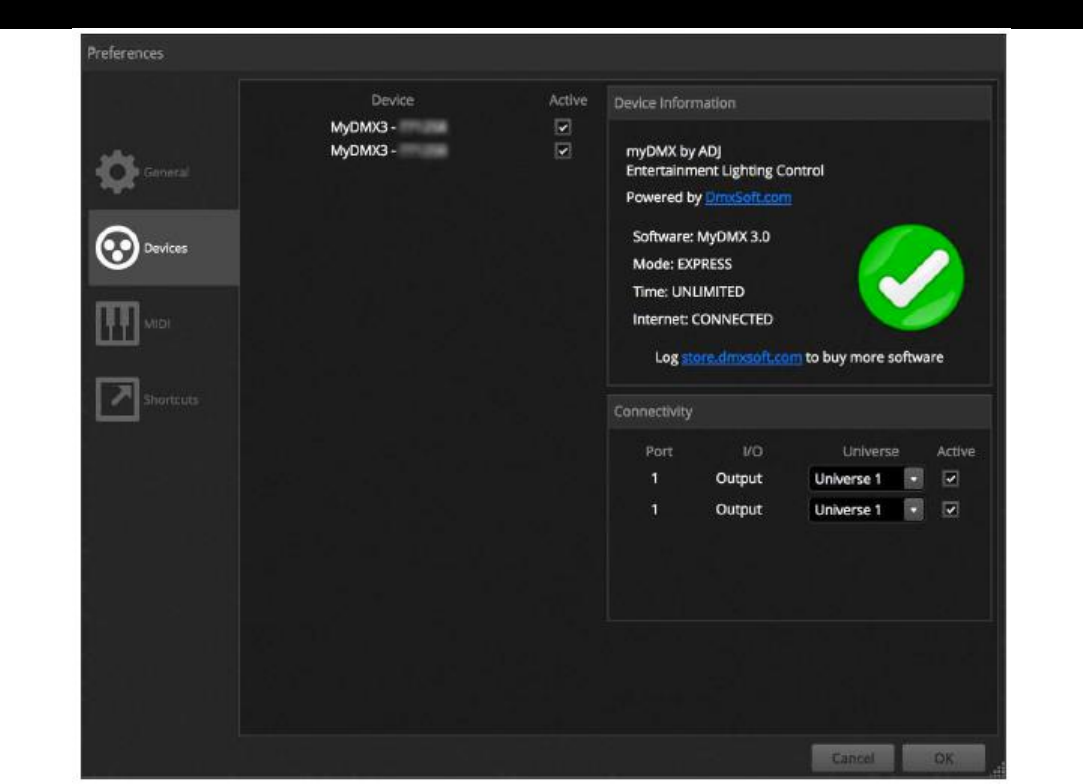Open the General preferences tab
The height and width of the screenshot is (784, 1083).
164,172
